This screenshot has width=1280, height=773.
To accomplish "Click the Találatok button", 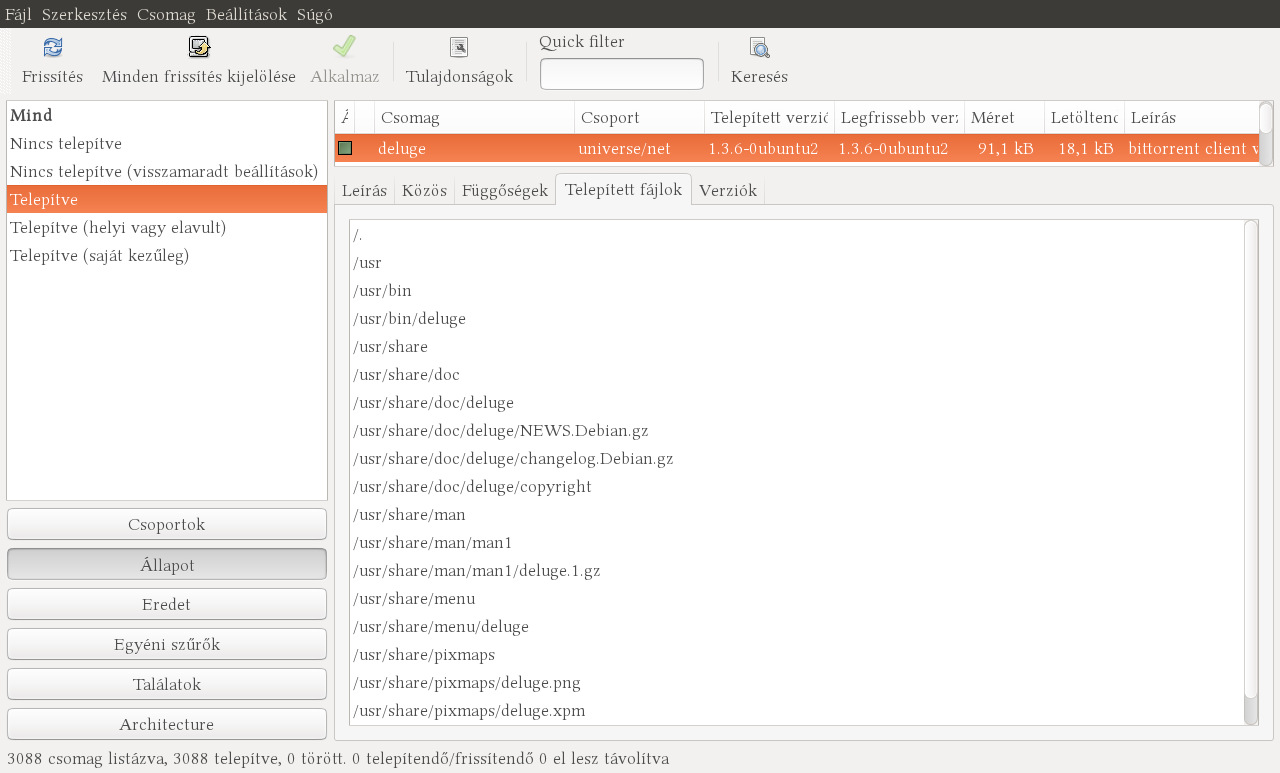I will click(x=167, y=684).
